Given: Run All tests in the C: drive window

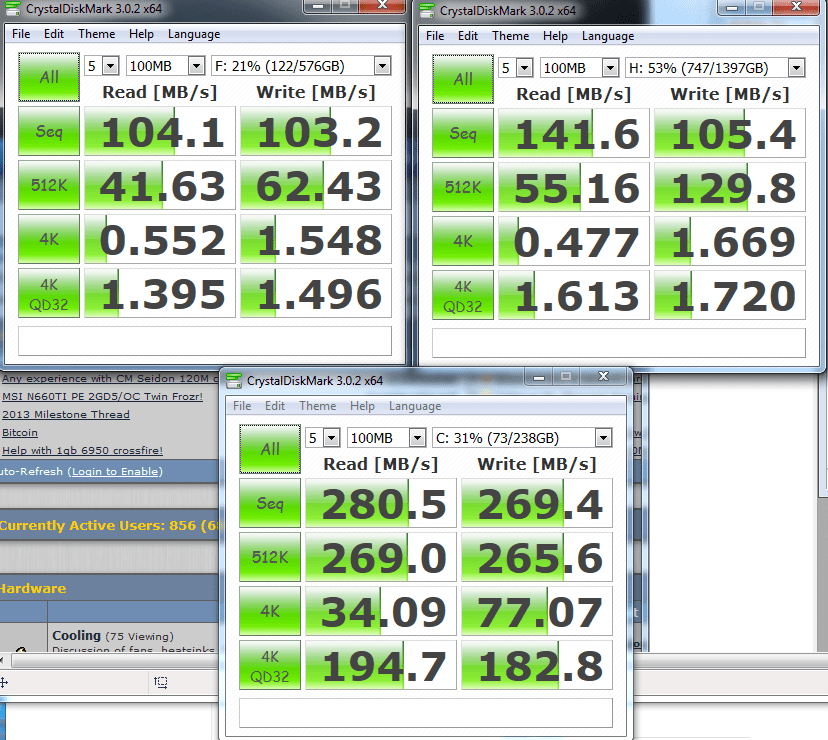Looking at the screenshot, I should [x=270, y=449].
